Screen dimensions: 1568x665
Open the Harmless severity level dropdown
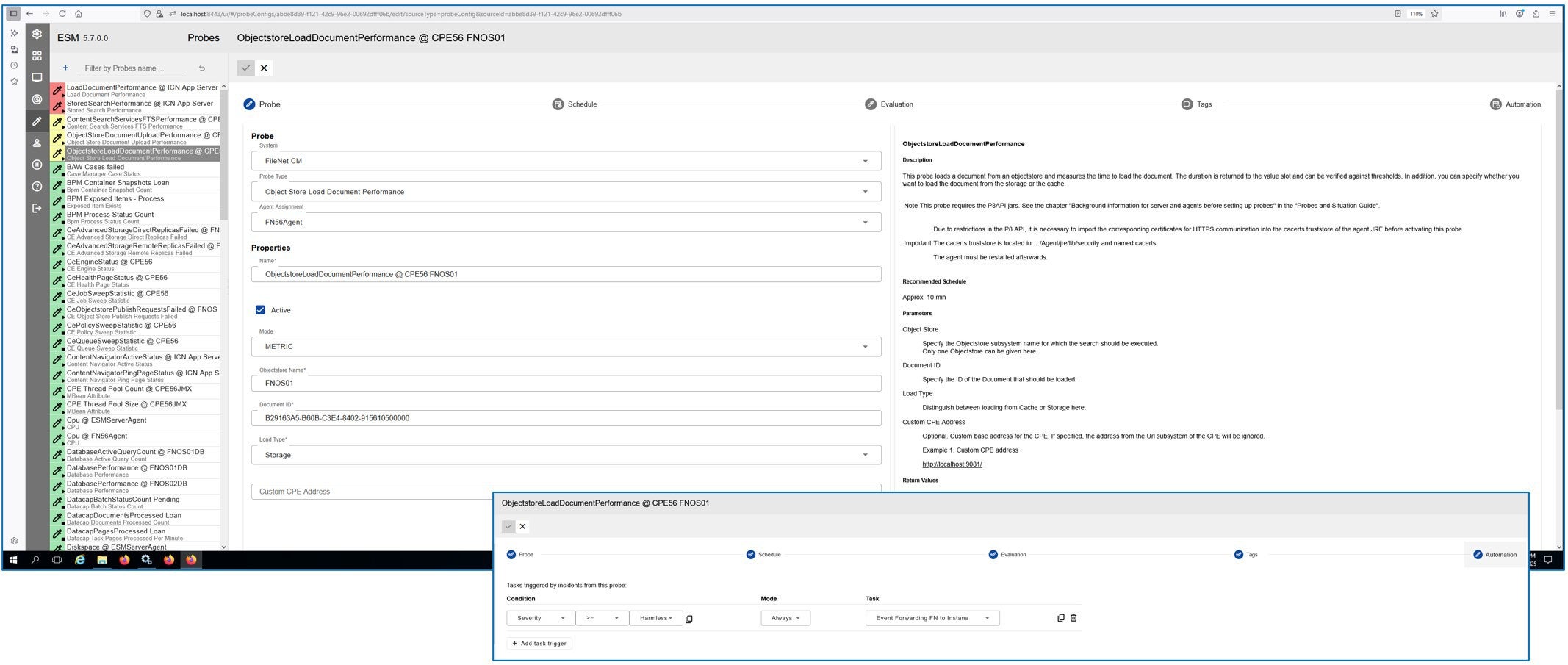click(656, 618)
